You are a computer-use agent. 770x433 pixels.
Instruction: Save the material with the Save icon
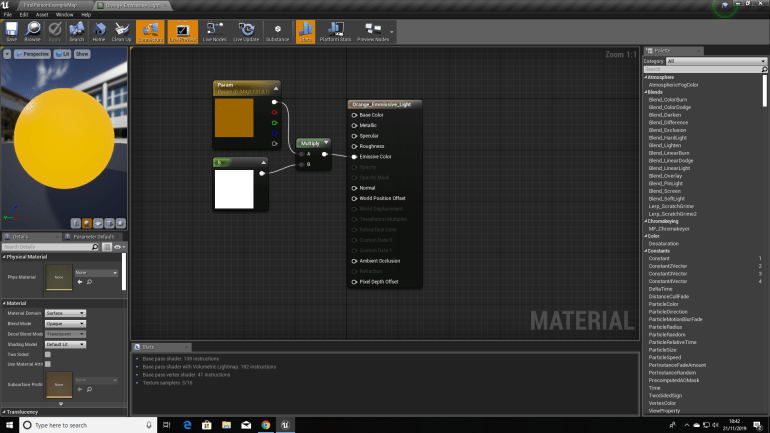pyautogui.click(x=12, y=32)
